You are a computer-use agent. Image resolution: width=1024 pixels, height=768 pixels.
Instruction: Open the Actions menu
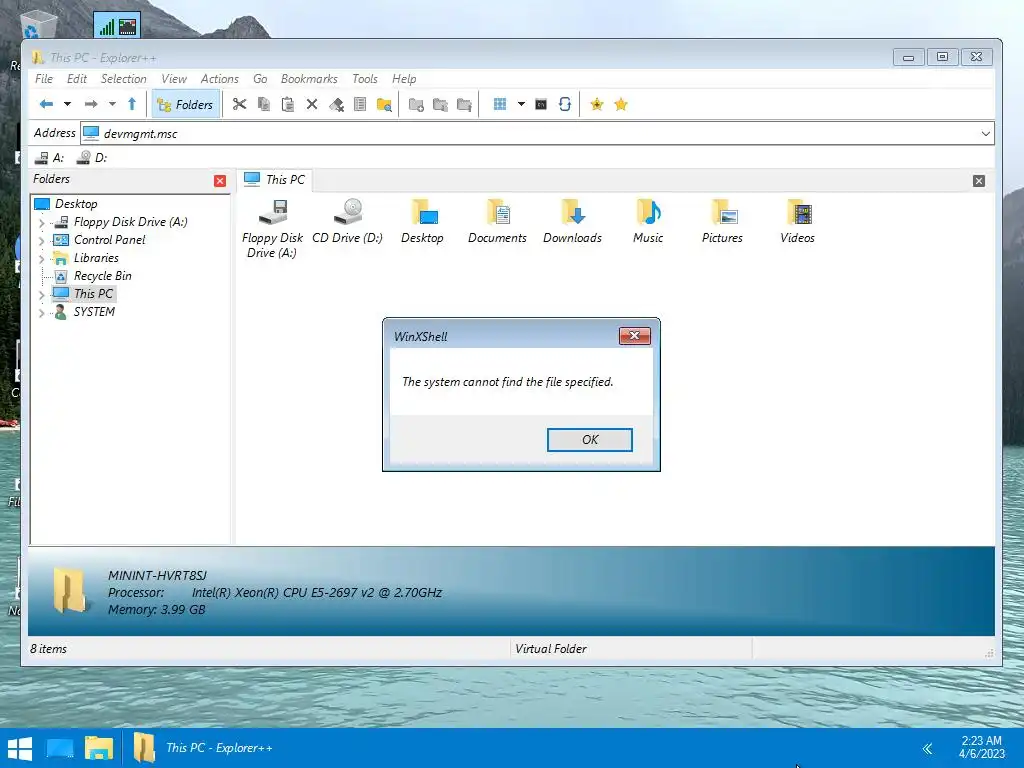tap(219, 79)
